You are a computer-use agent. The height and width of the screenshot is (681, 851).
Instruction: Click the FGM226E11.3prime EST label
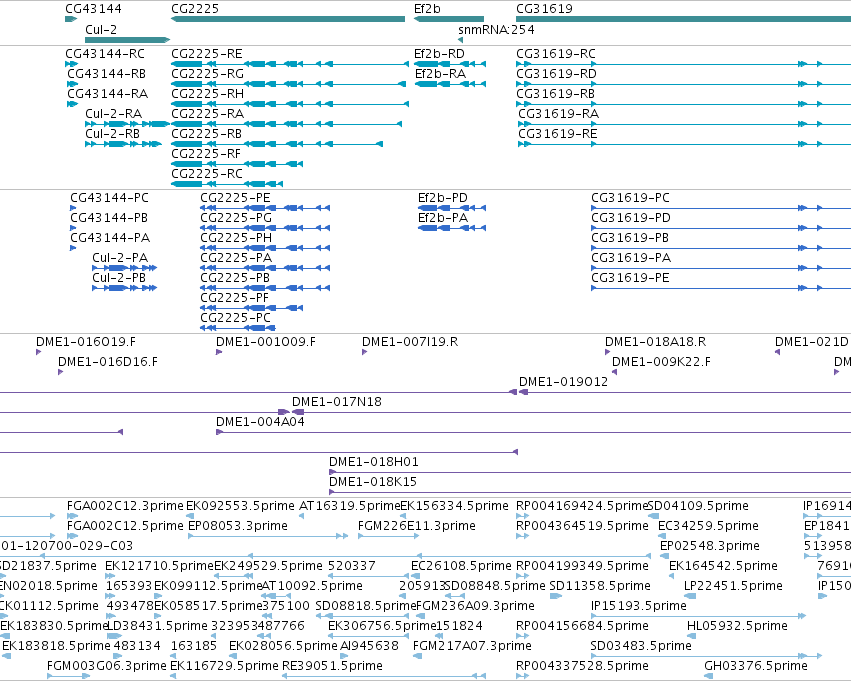417,527
